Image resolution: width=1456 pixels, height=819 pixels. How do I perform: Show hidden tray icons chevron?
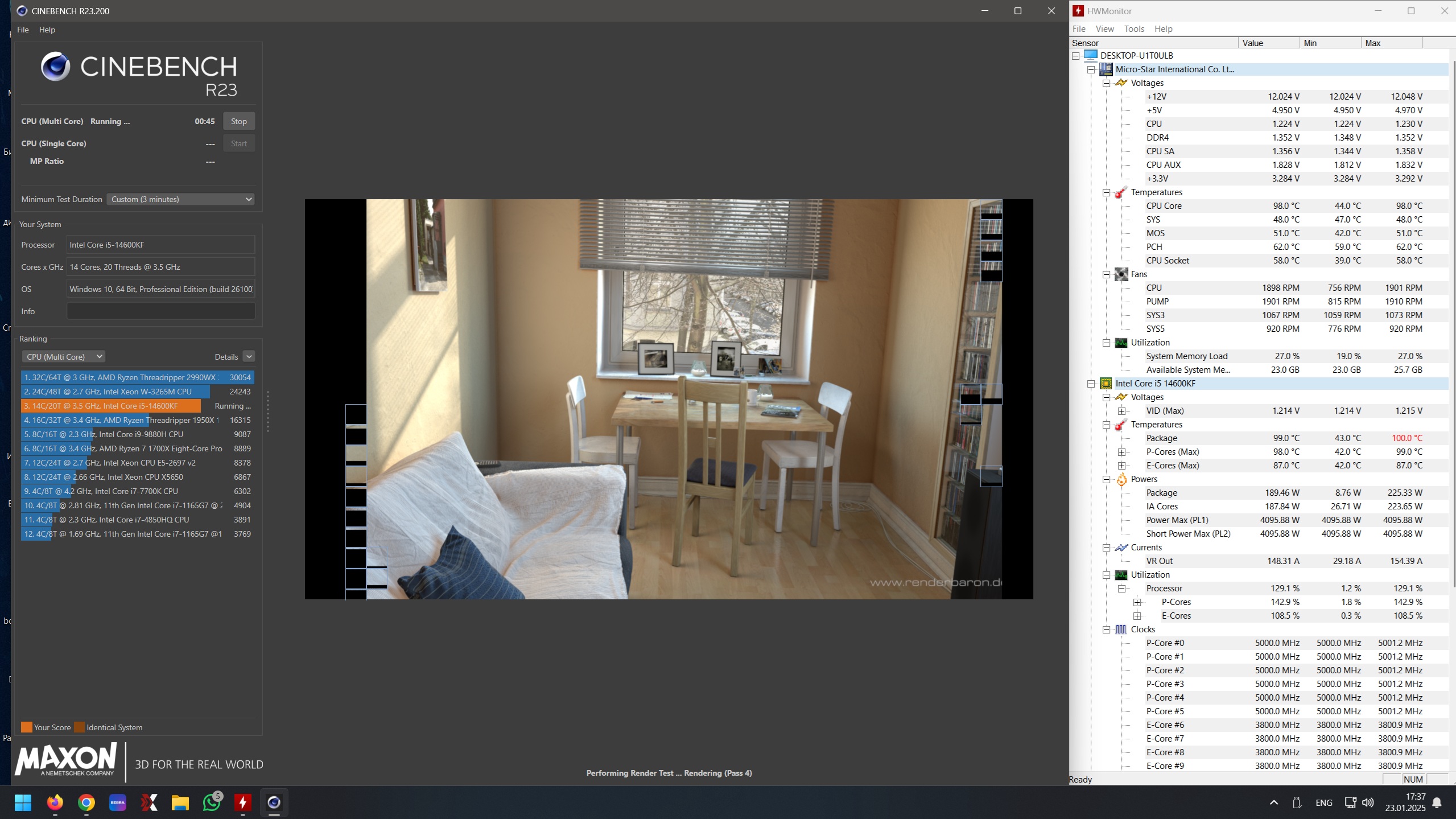1274,802
